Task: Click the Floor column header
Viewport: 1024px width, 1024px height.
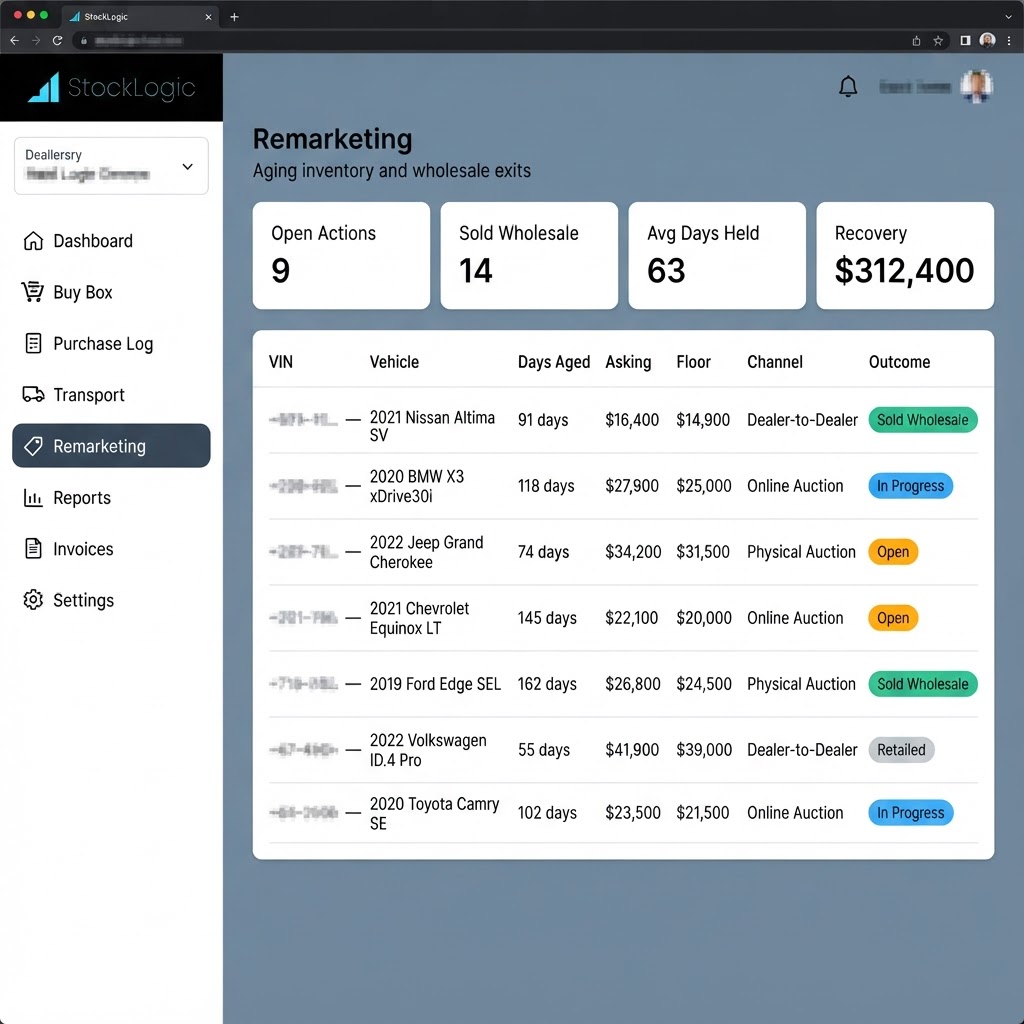Action: [x=693, y=362]
